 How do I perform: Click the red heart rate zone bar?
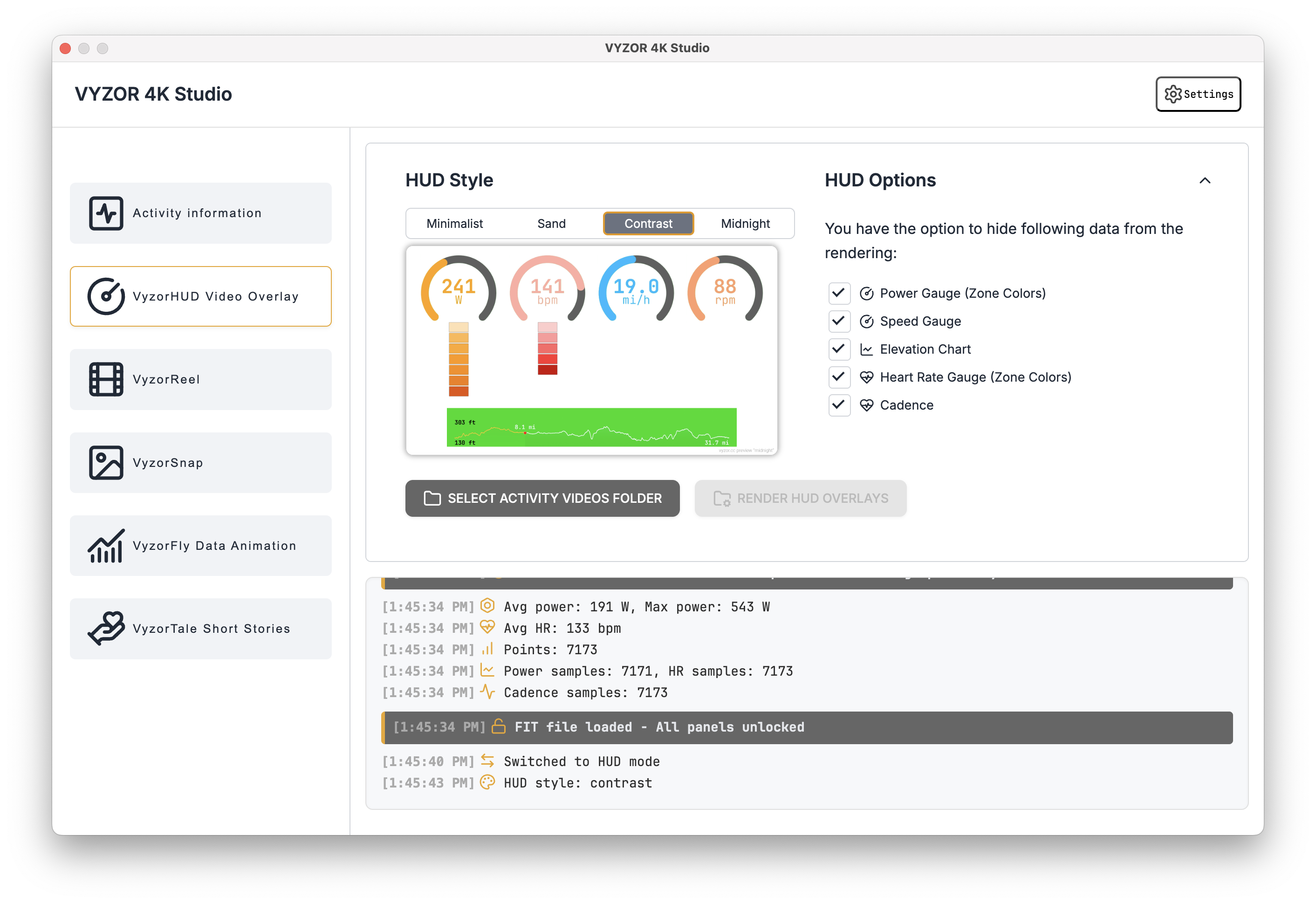click(x=547, y=349)
